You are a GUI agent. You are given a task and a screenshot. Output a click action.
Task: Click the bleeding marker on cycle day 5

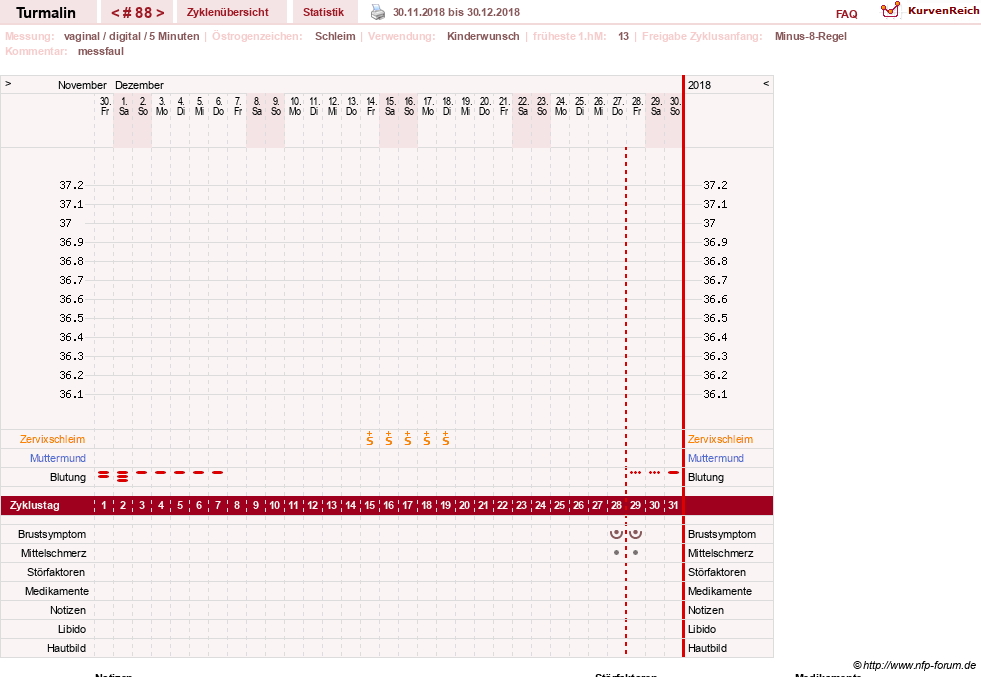180,472
